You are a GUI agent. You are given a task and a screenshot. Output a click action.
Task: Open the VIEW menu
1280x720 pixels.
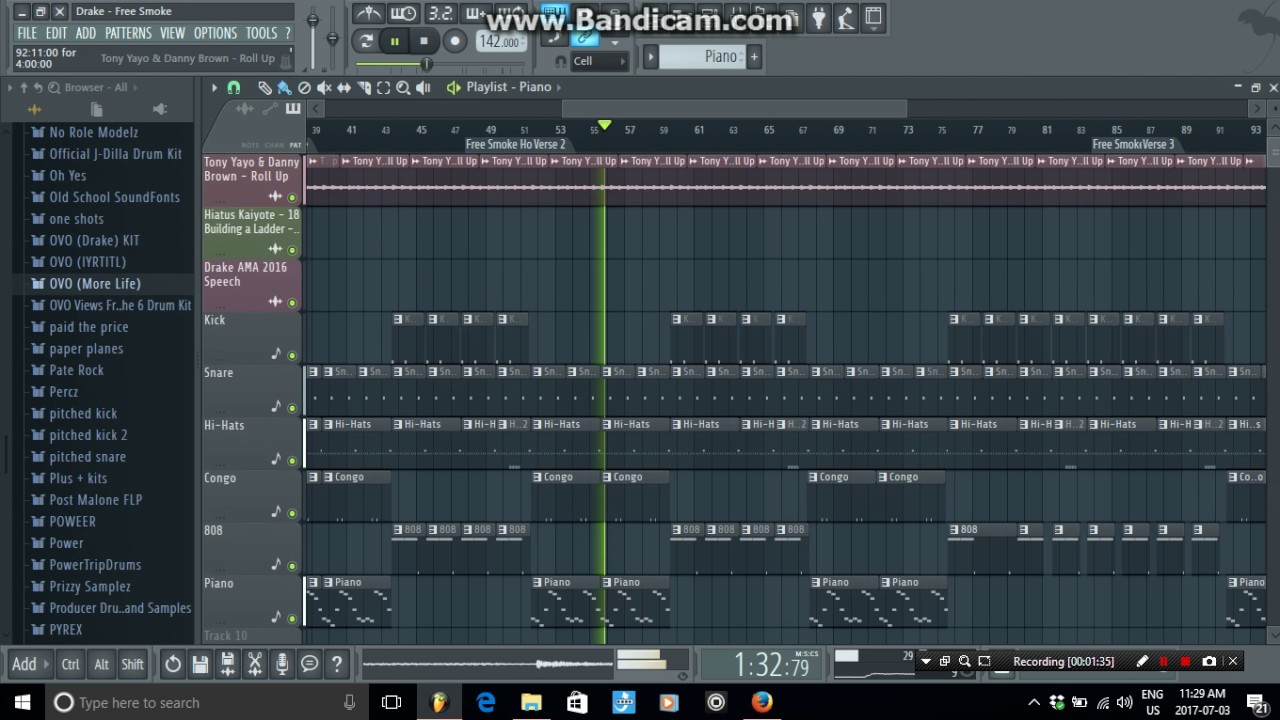(x=173, y=33)
